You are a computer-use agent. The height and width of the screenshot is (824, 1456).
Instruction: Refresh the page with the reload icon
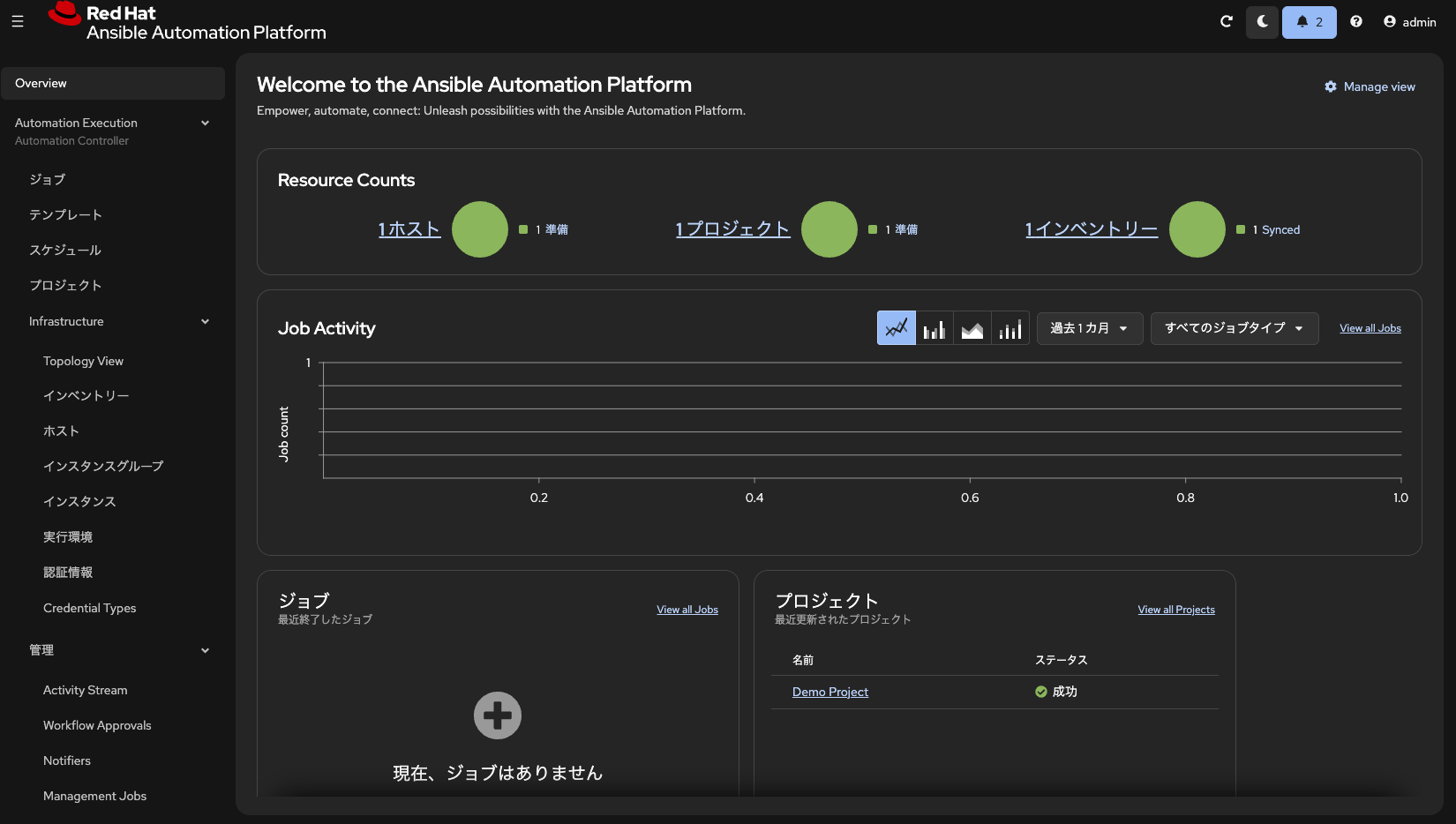tap(1226, 22)
